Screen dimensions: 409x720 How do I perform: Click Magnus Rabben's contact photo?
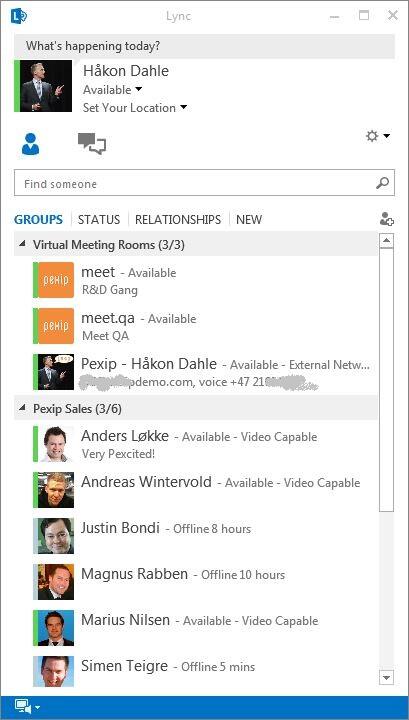[56, 582]
